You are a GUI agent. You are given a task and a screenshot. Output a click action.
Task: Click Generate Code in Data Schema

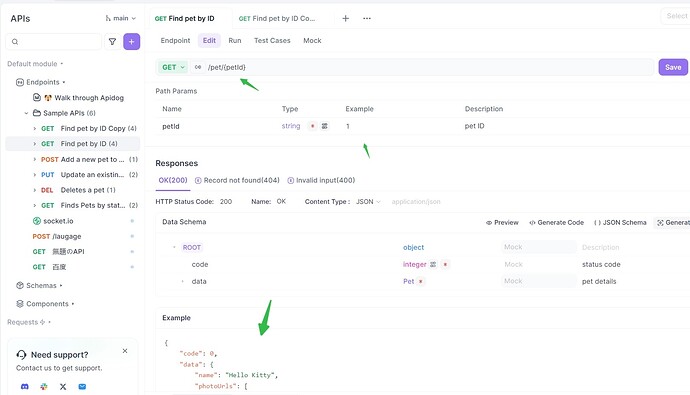(556, 223)
